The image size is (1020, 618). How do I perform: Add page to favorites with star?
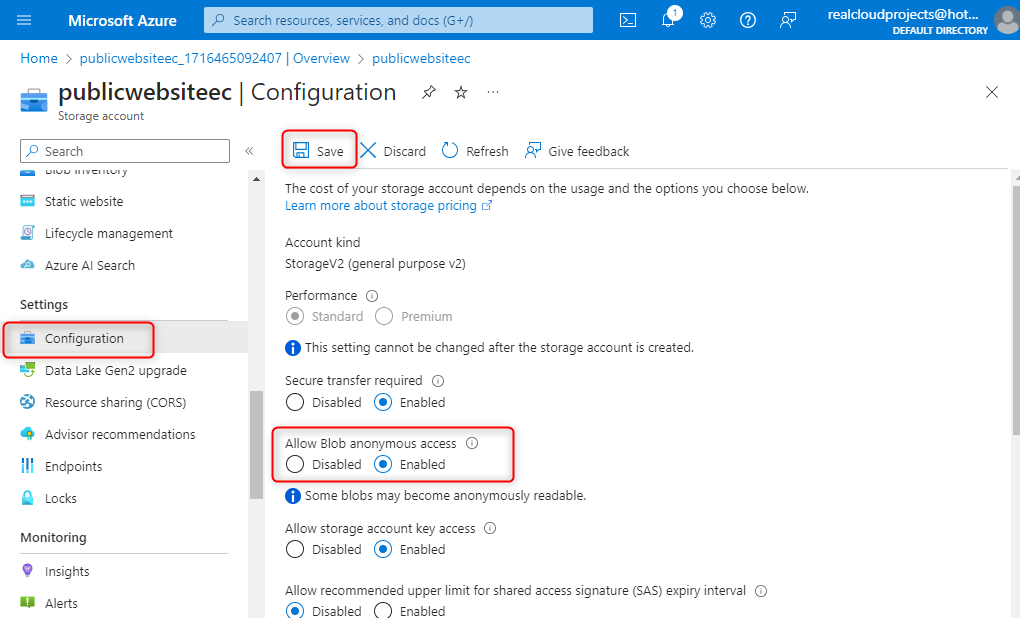[x=461, y=92]
